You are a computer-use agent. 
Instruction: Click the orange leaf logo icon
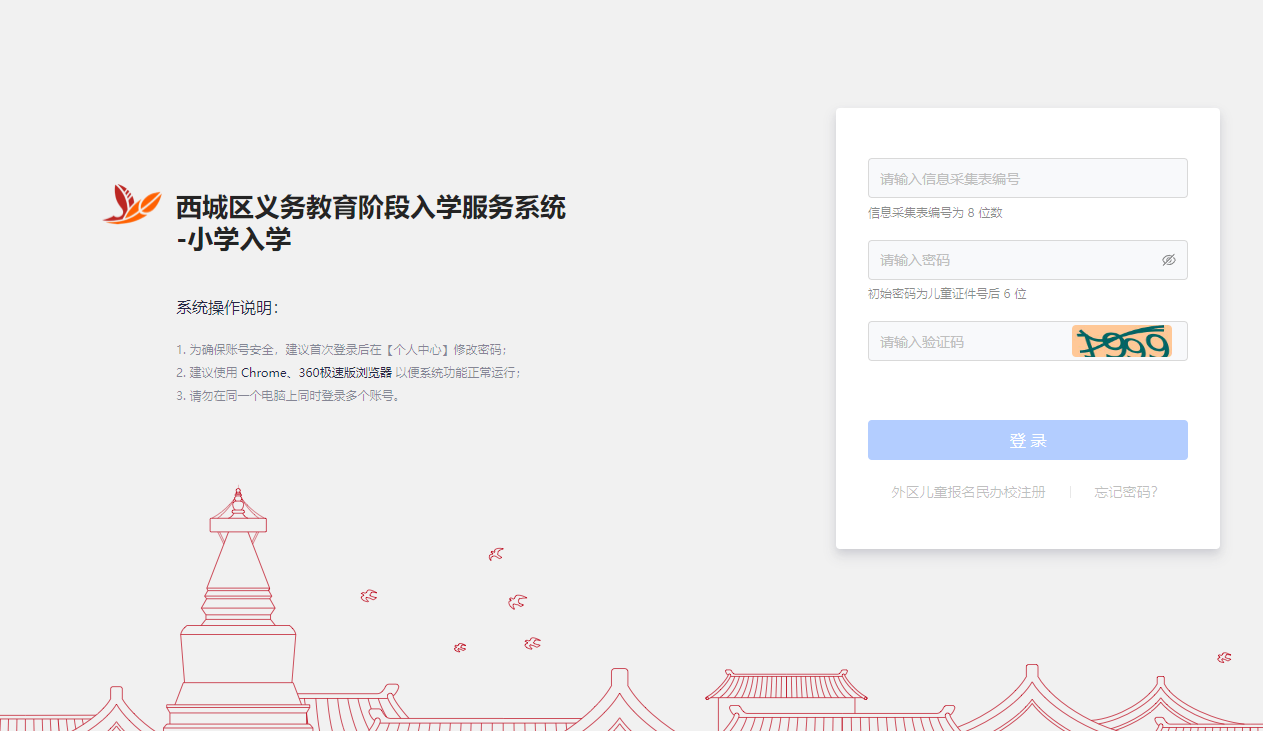pyautogui.click(x=131, y=204)
